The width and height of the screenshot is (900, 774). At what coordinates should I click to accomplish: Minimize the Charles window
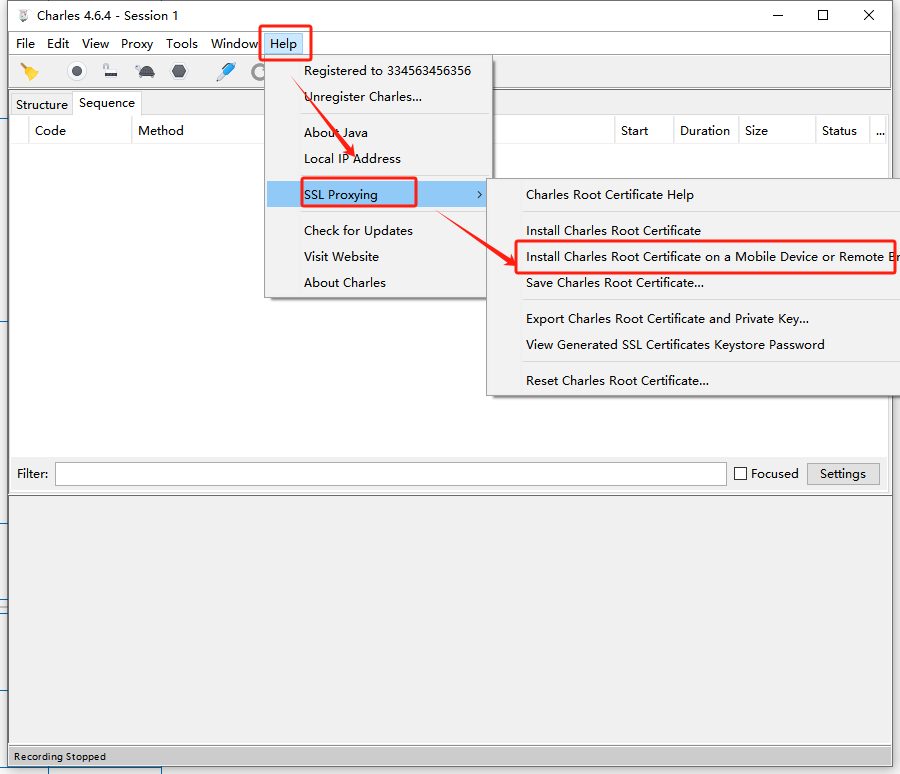pyautogui.click(x=778, y=16)
